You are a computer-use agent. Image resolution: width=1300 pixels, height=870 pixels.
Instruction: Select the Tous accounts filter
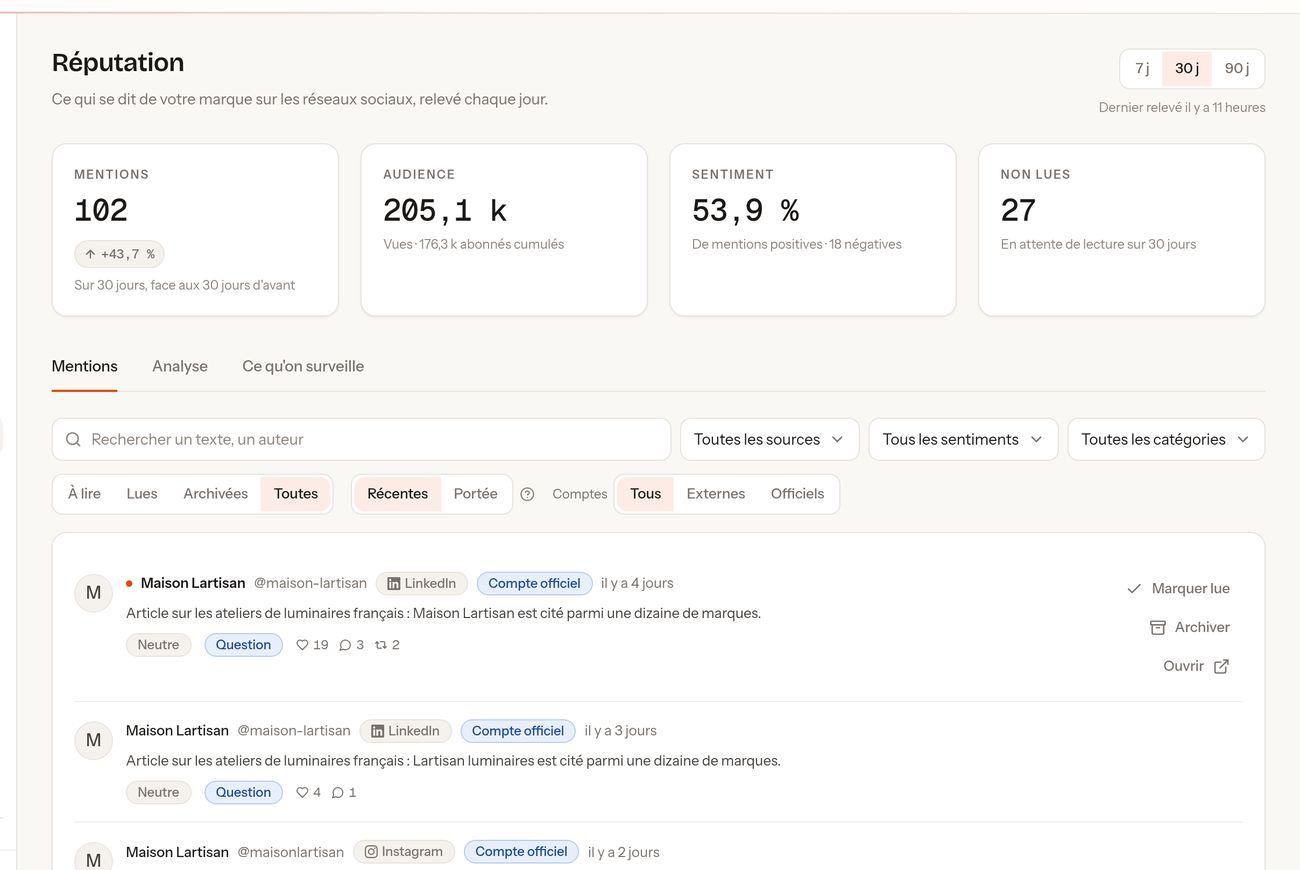[x=646, y=494]
